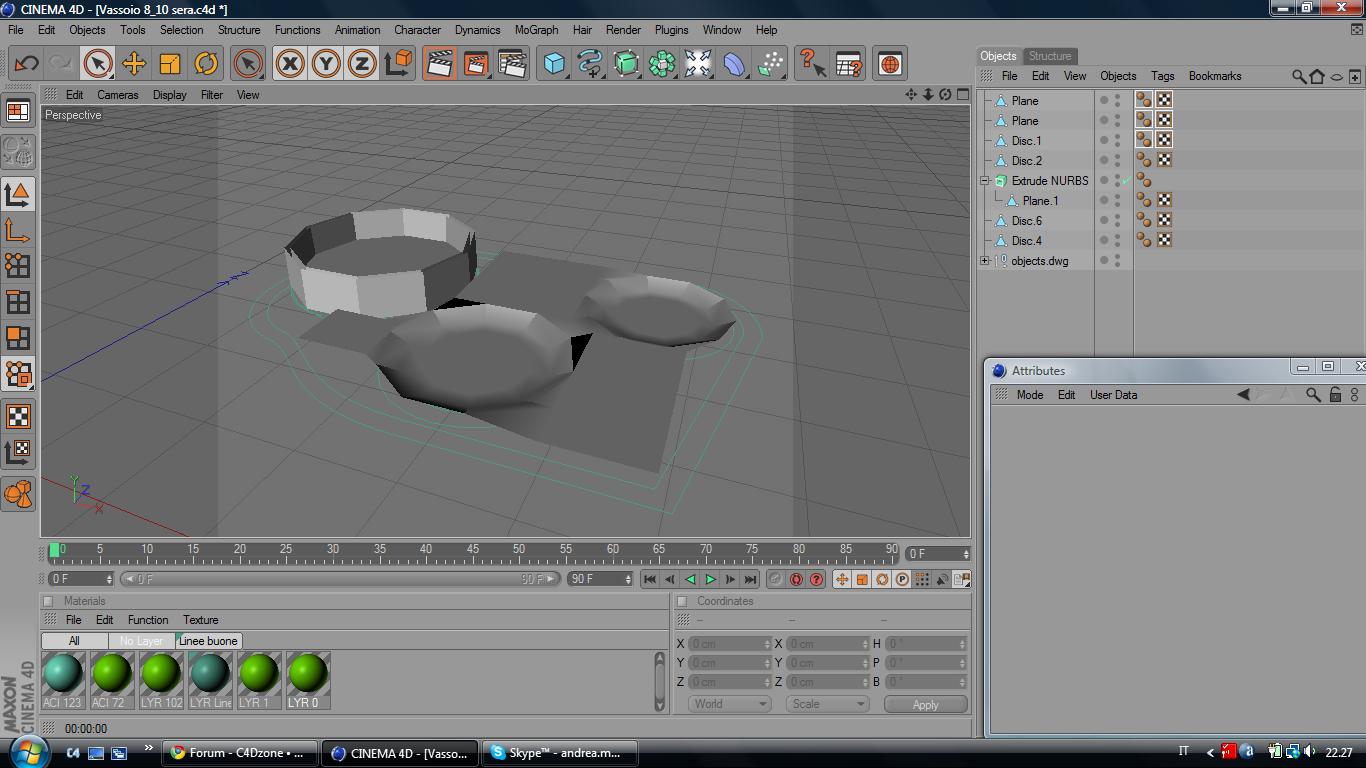Switch to Polygons mode
The height and width of the screenshot is (768, 1366).
pyautogui.click(x=18, y=338)
